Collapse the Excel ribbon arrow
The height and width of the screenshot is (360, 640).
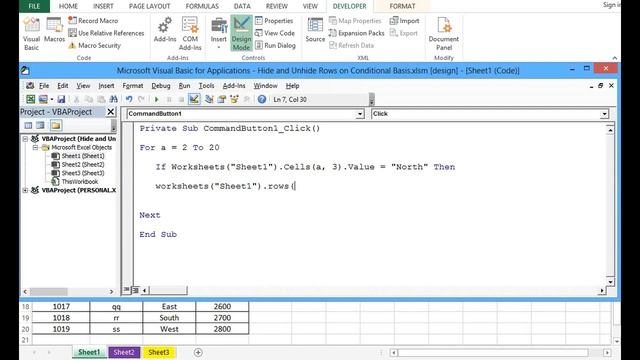click(614, 58)
